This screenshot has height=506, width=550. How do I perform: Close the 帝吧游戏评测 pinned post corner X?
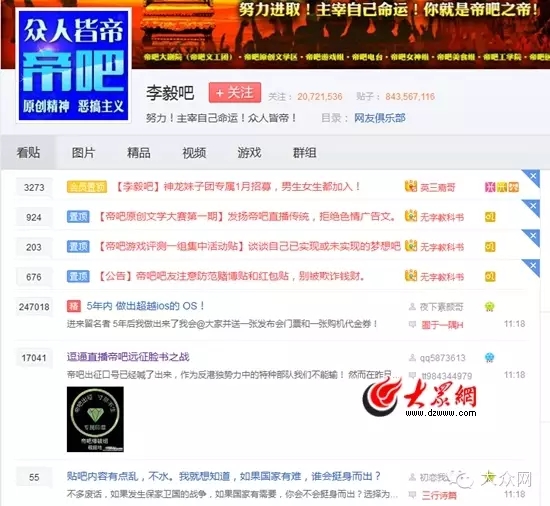pyautogui.click(x=533, y=235)
